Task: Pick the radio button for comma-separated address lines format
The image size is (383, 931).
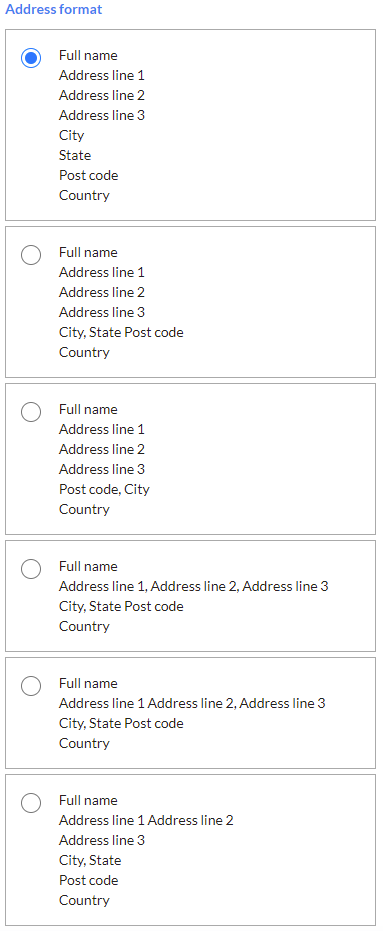Action: point(31,569)
